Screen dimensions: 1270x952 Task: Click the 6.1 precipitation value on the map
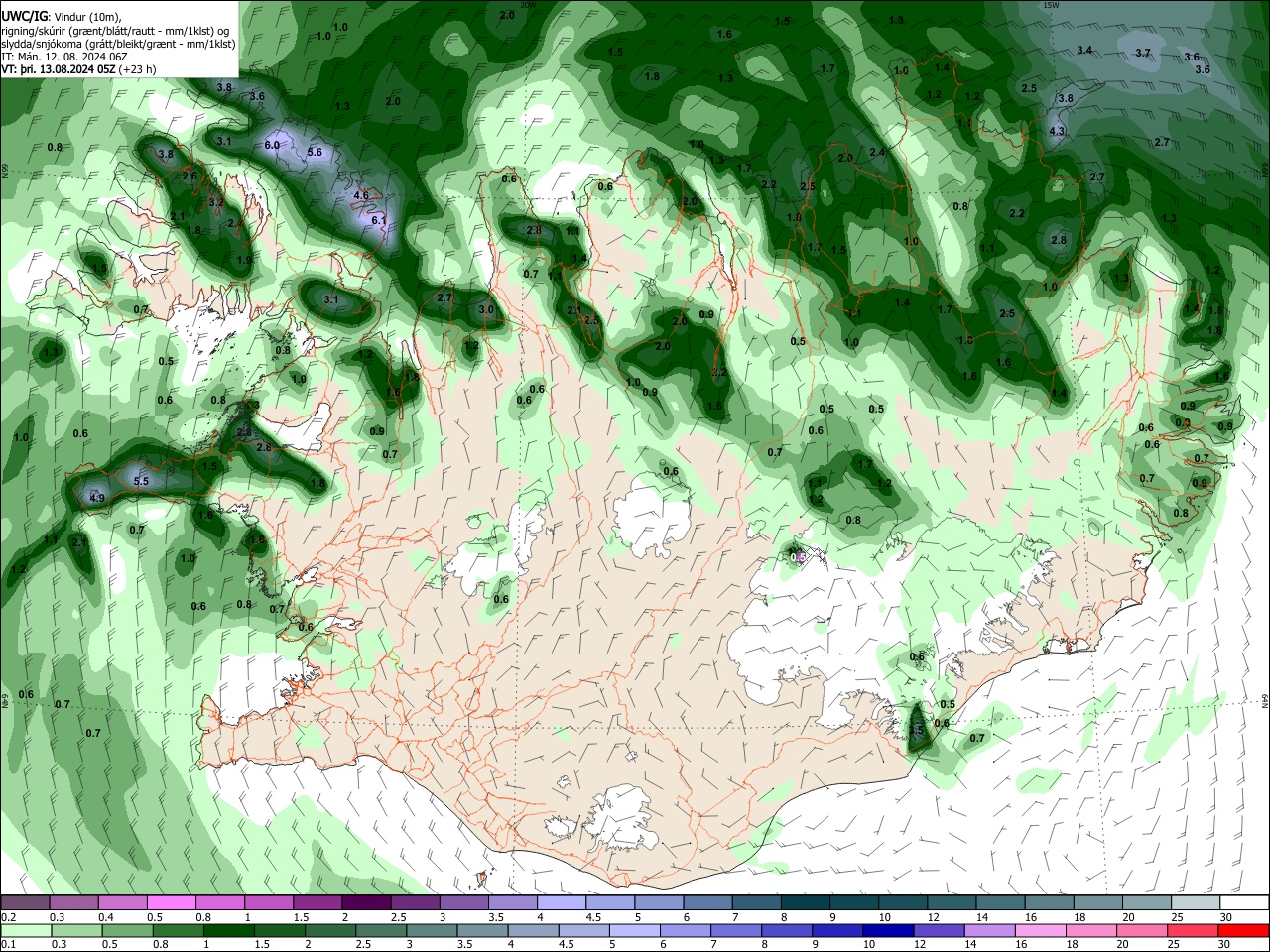coord(378,220)
